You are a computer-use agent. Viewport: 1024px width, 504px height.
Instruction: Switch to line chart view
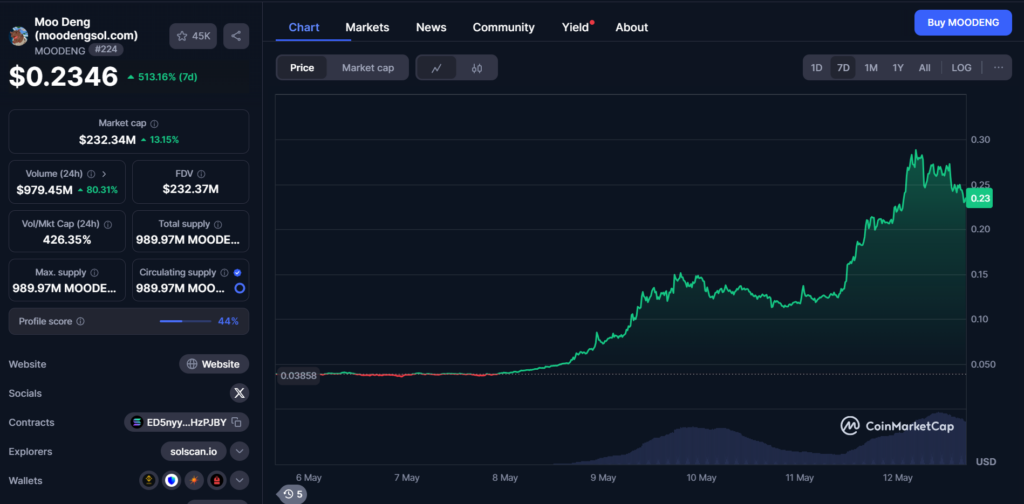click(436, 68)
